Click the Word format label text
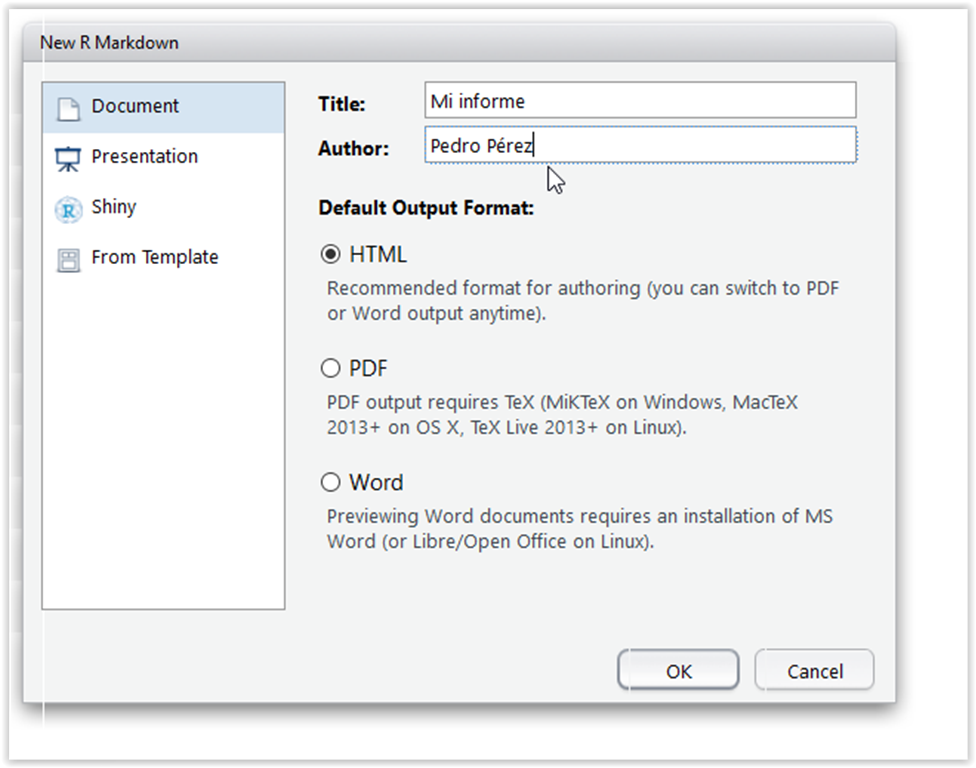976x768 pixels. (x=376, y=482)
